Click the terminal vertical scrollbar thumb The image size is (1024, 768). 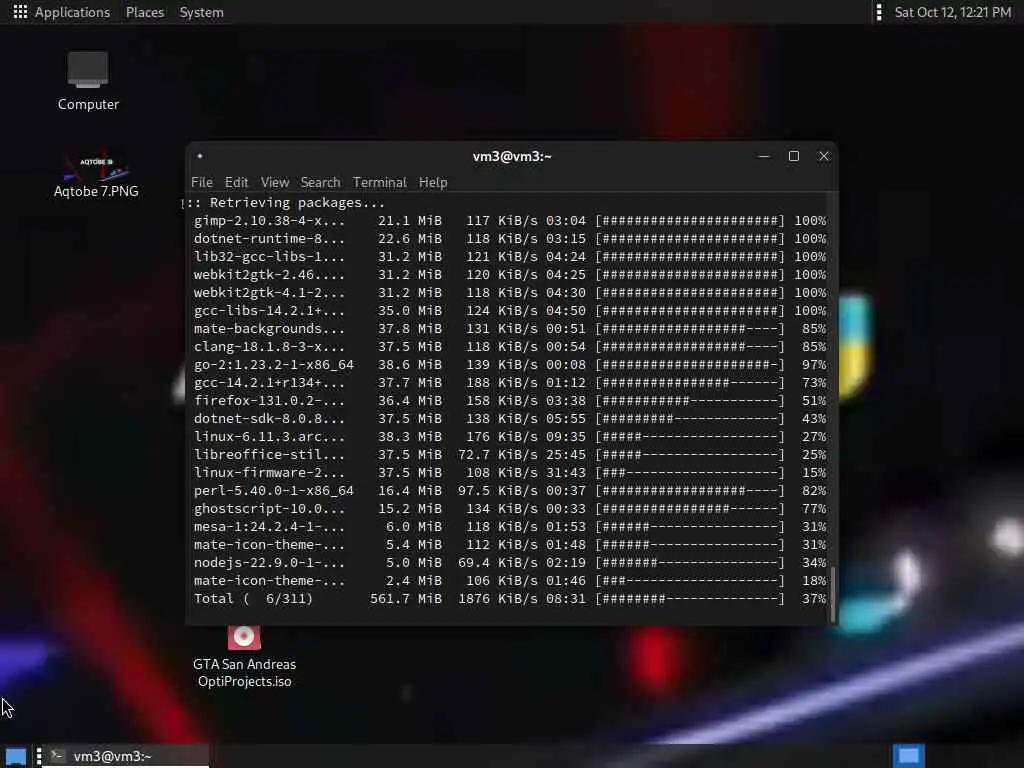[x=833, y=595]
